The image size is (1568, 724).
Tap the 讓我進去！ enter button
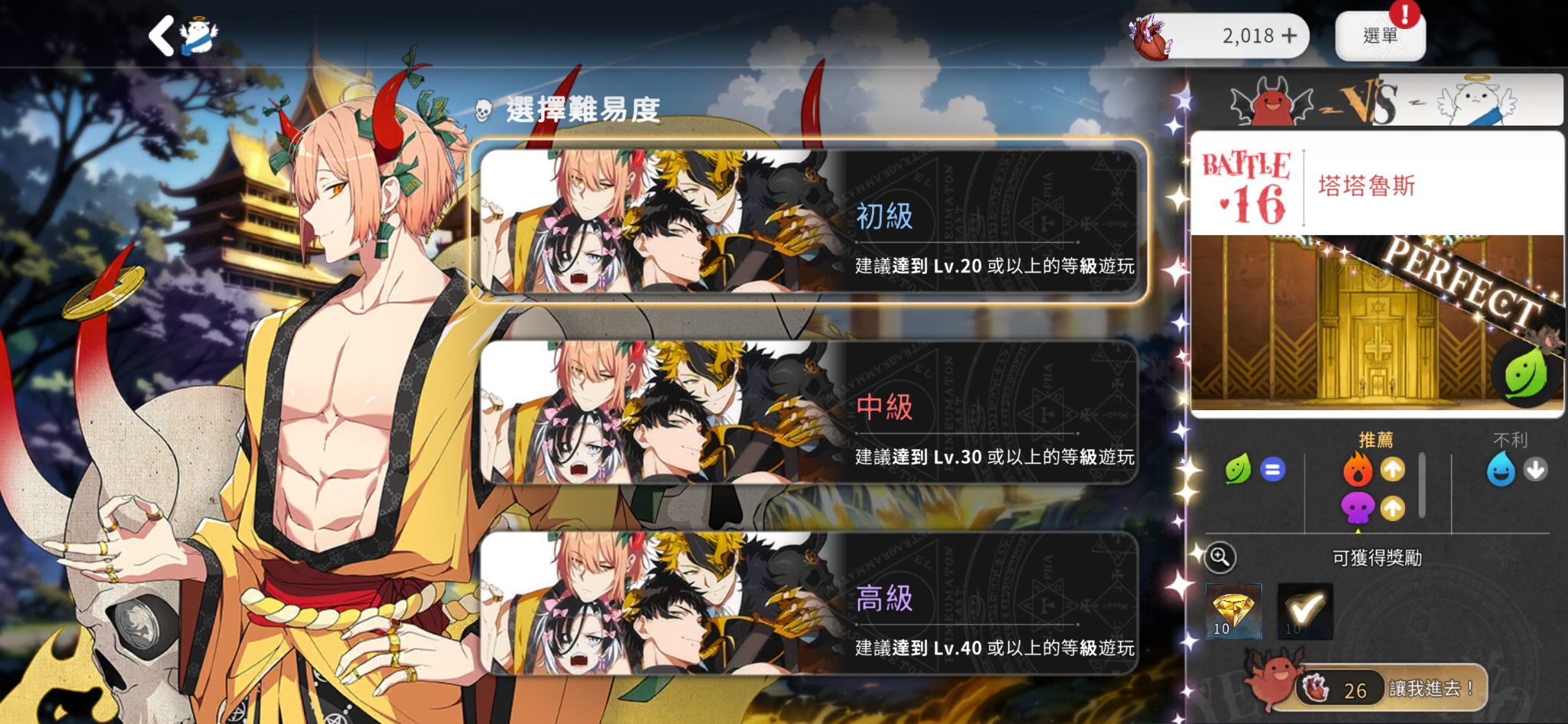pos(1390,689)
